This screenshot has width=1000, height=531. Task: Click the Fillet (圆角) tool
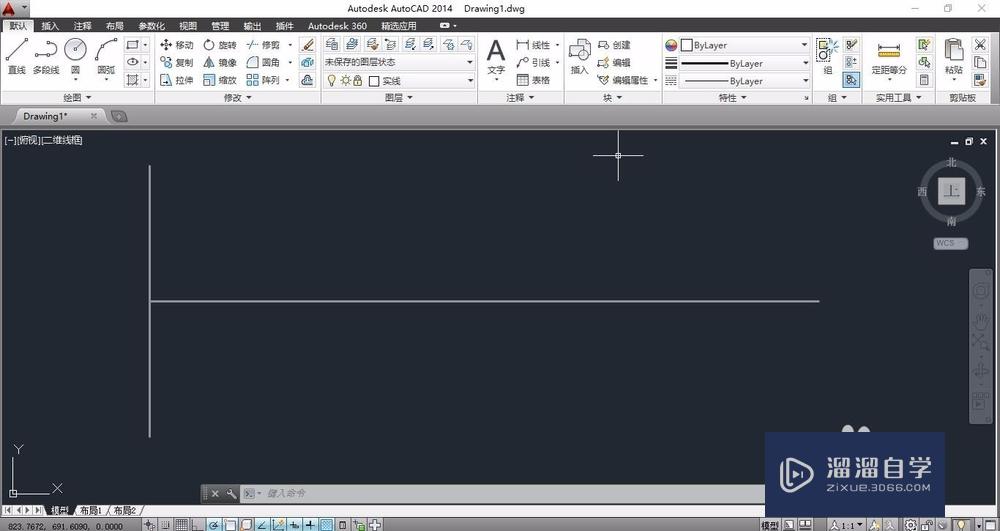[x=263, y=62]
